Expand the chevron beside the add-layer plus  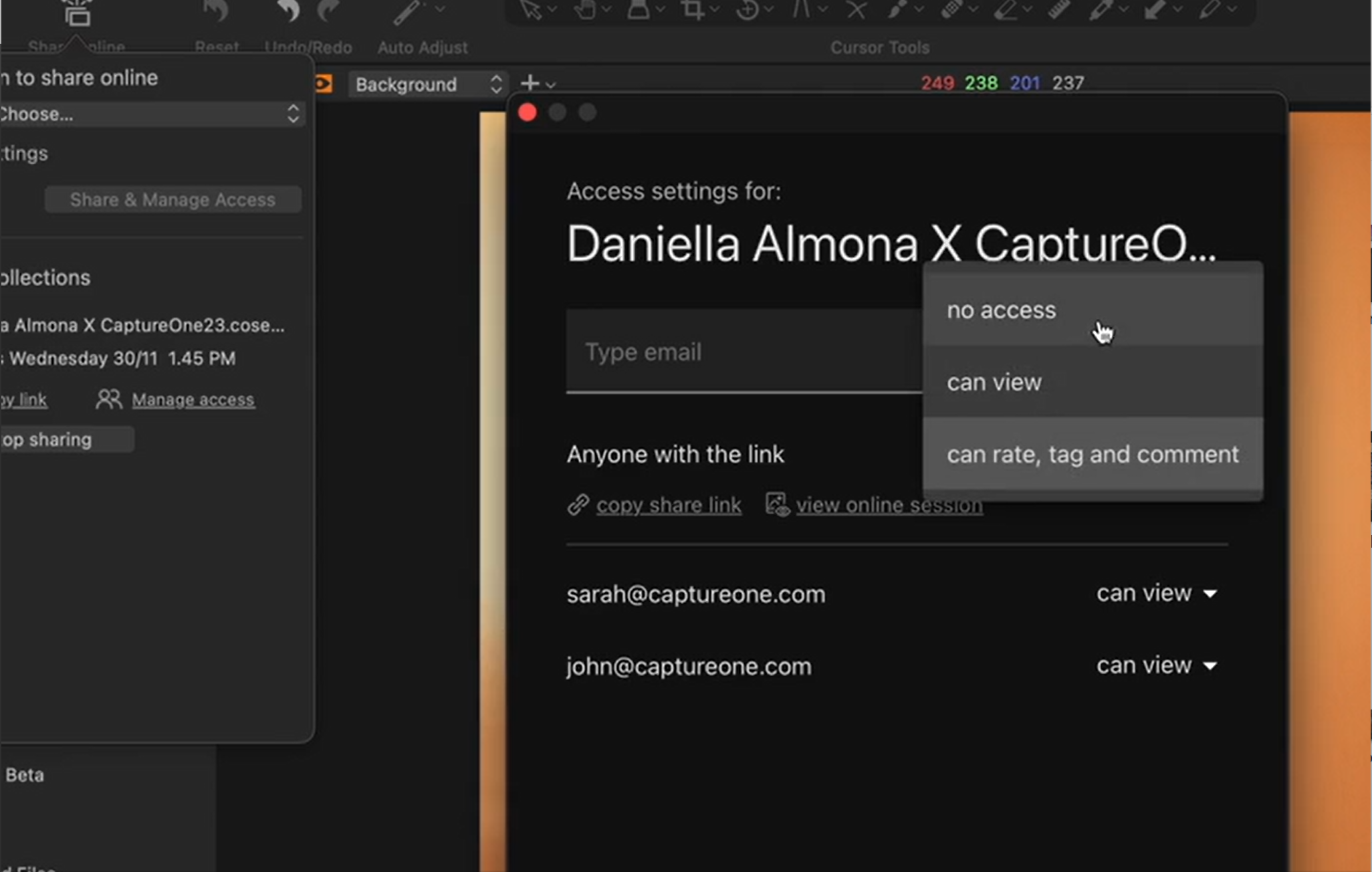pyautogui.click(x=550, y=85)
